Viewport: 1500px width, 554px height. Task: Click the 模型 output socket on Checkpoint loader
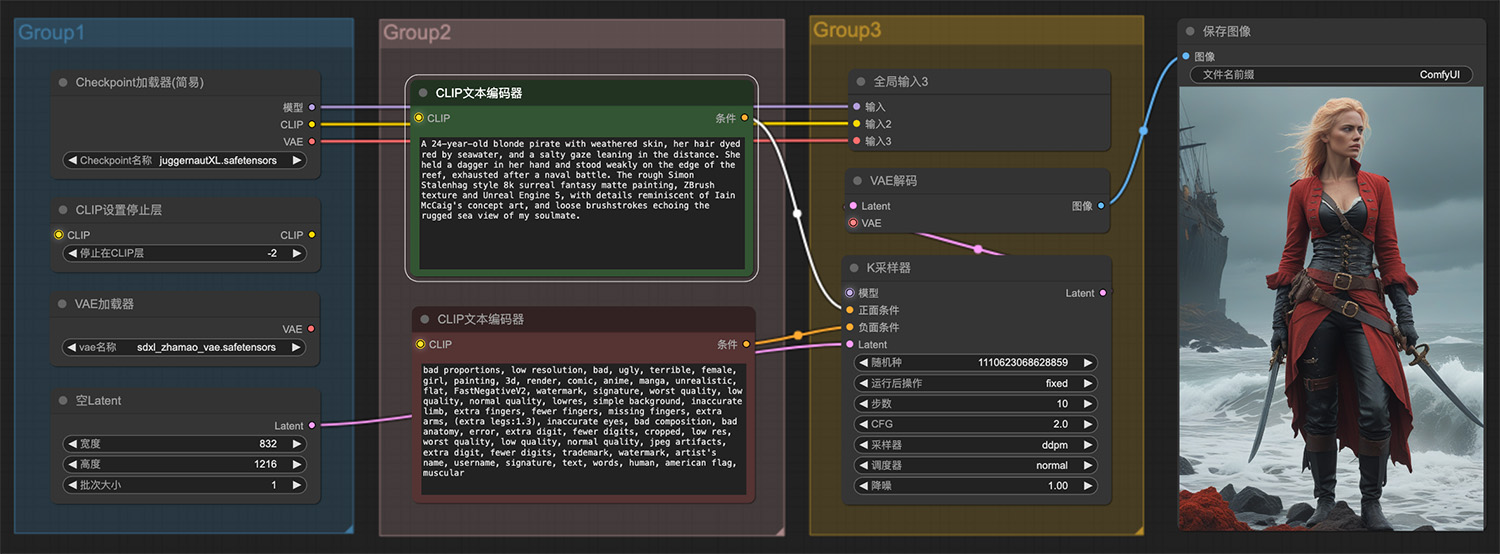312,107
